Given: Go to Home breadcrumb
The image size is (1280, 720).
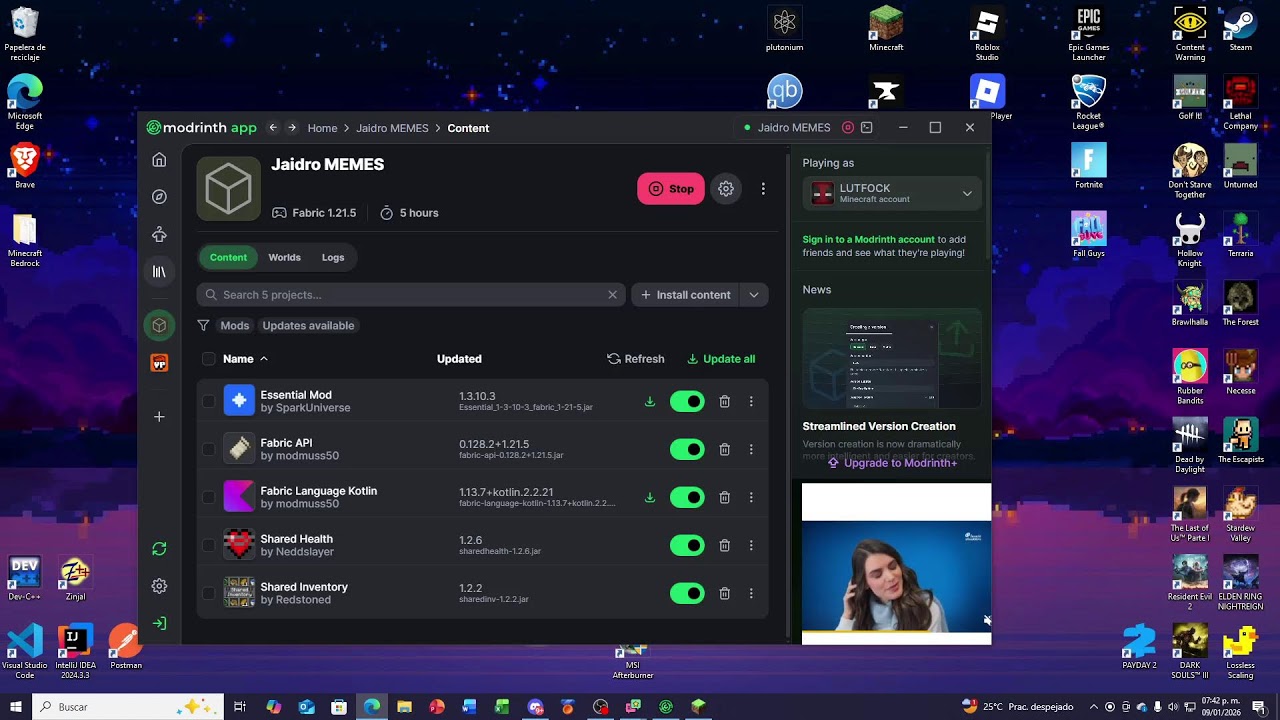Looking at the screenshot, I should (x=322, y=128).
